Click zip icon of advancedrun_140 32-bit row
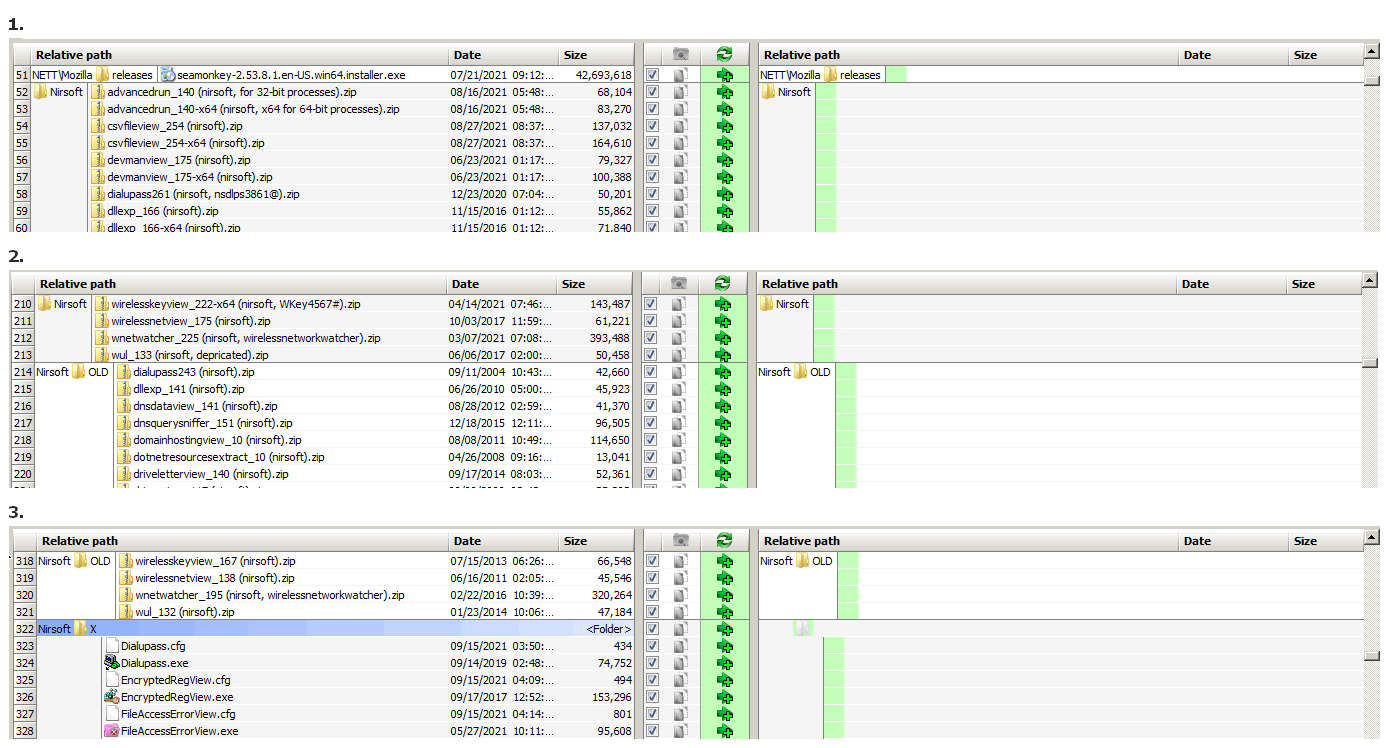This screenshot has height=748, width=1389. tap(98, 92)
